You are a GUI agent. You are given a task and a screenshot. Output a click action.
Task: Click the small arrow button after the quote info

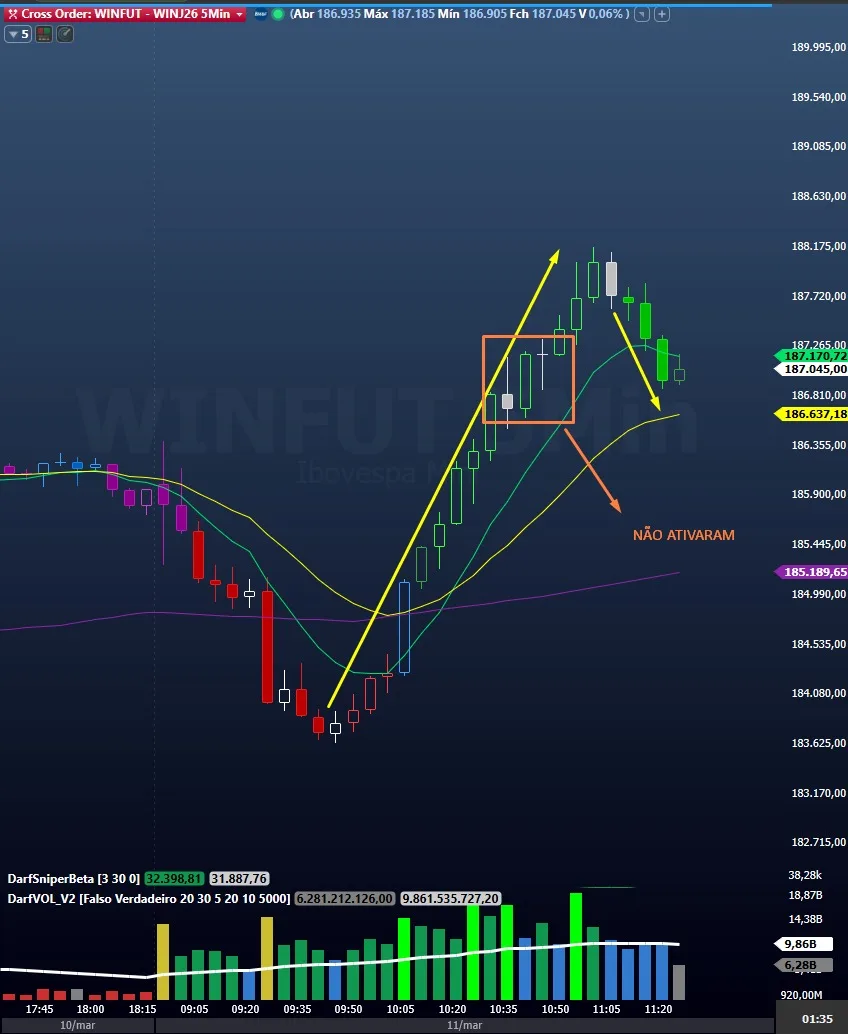[642, 14]
